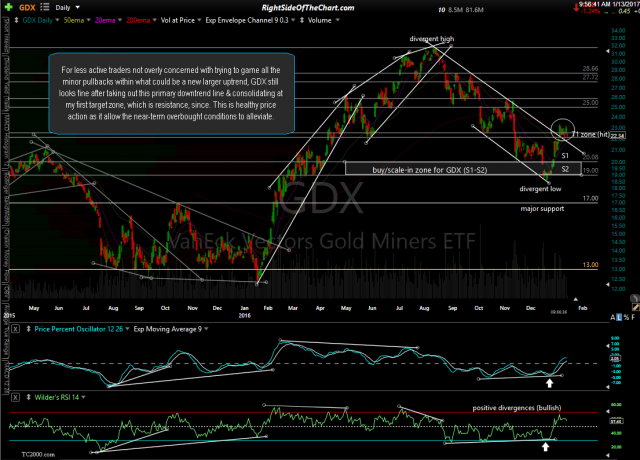Click the 'major support' label
Screen dimensions: 640x460
pos(542,209)
